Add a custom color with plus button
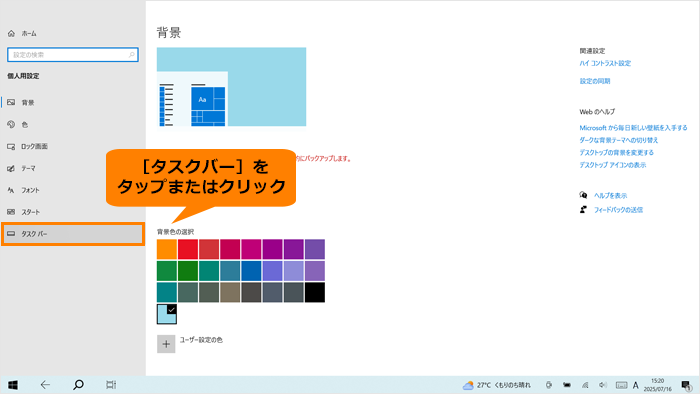700x394 pixels. tap(166, 344)
